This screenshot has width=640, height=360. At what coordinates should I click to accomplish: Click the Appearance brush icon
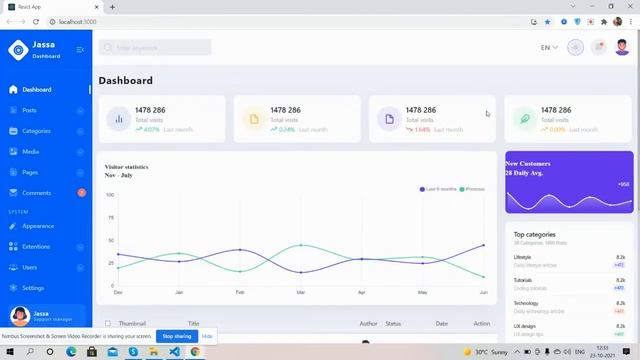[x=13, y=226]
